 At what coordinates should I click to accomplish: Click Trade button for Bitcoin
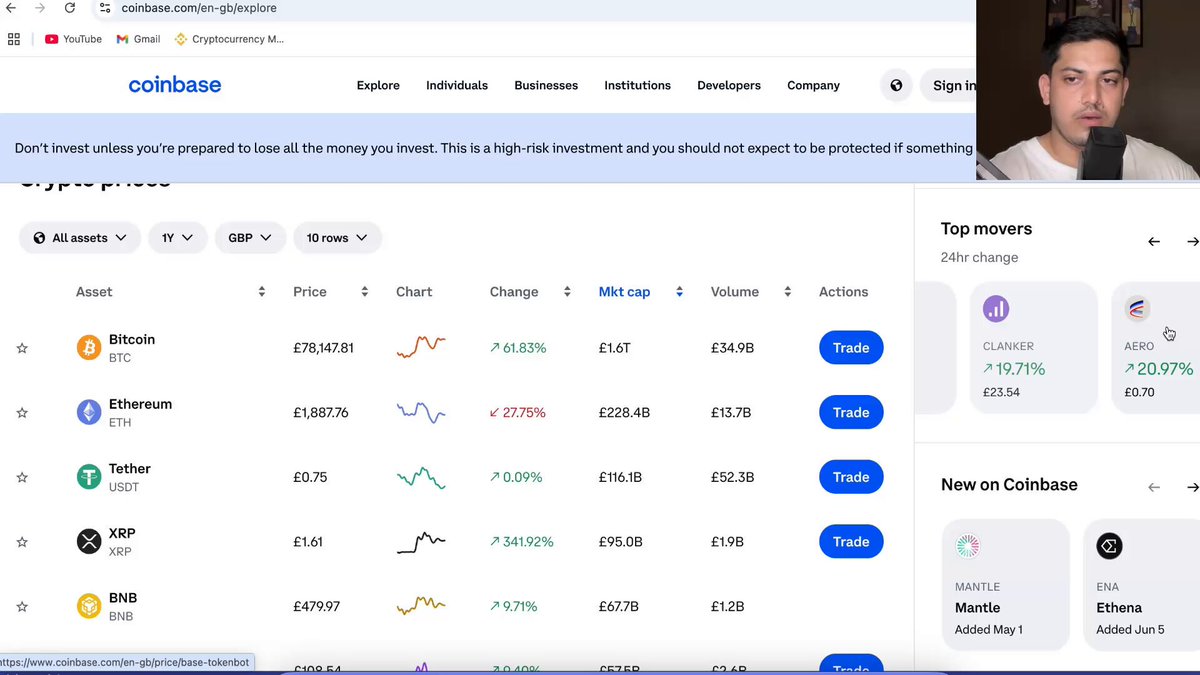851,348
